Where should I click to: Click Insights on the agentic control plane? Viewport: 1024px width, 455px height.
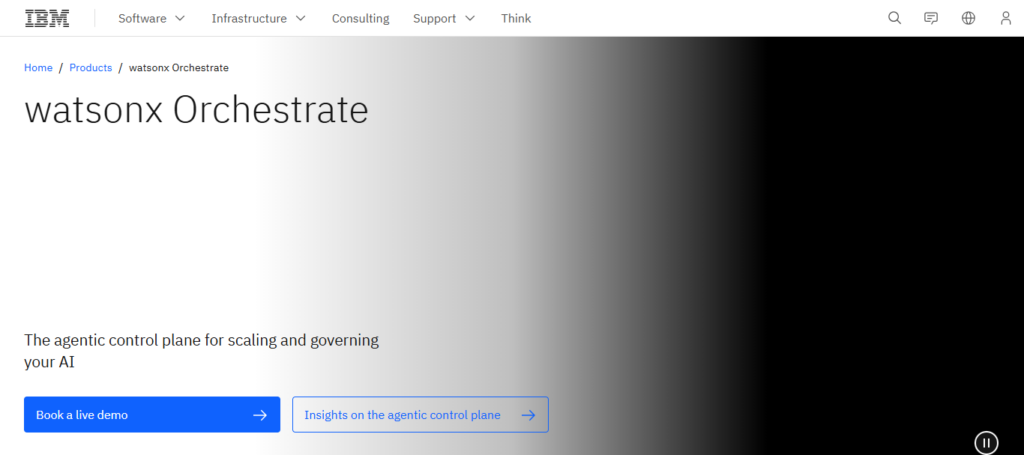420,415
